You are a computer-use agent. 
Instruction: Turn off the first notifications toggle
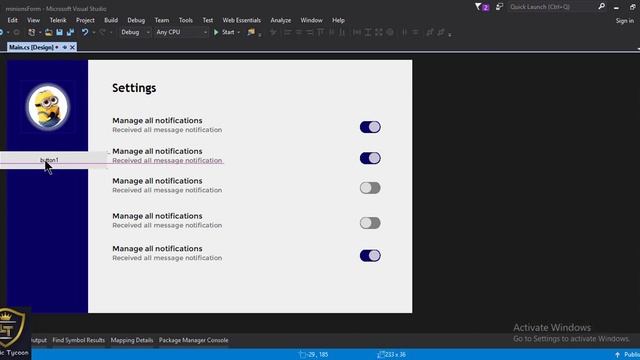click(x=370, y=127)
